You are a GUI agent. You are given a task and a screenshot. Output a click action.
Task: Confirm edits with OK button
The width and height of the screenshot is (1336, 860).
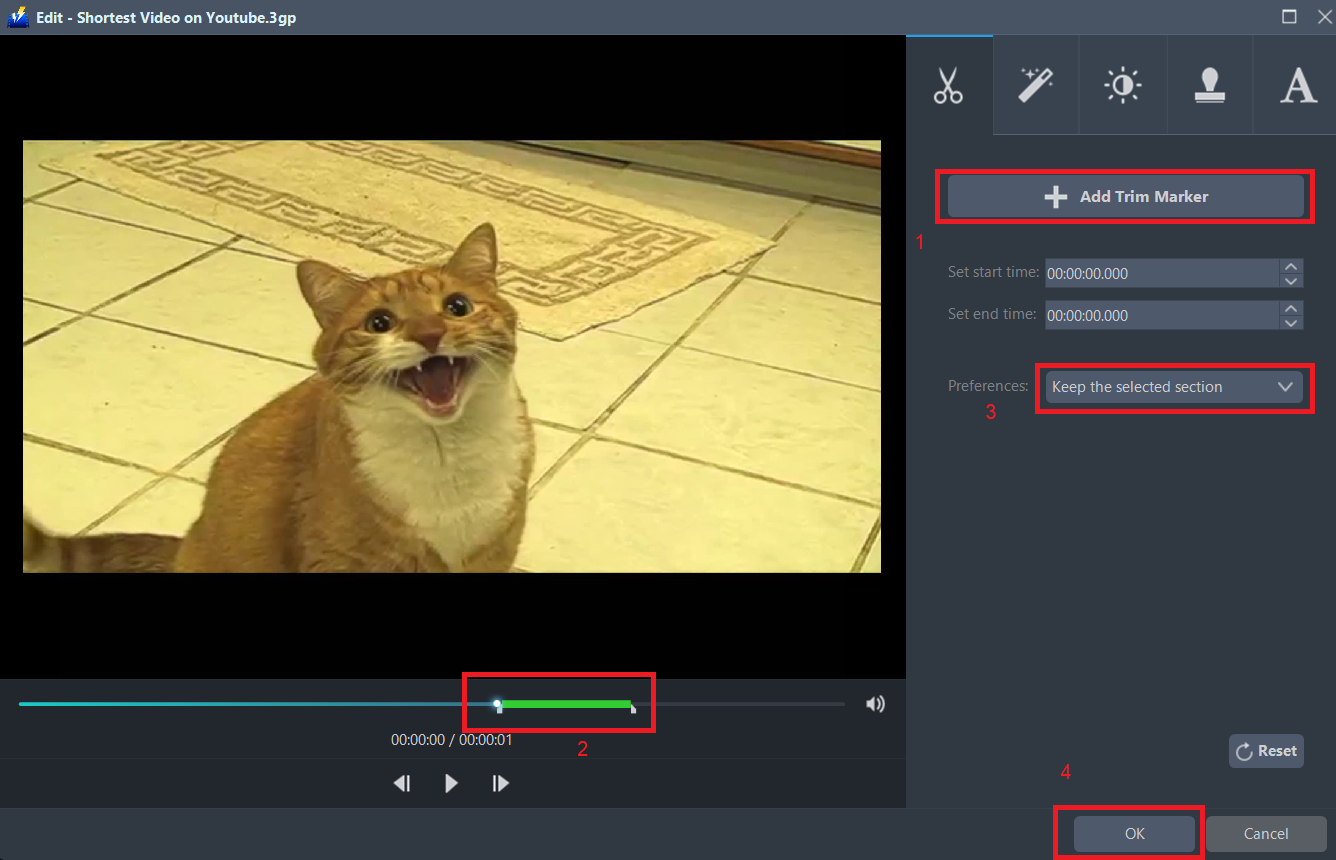1134,833
